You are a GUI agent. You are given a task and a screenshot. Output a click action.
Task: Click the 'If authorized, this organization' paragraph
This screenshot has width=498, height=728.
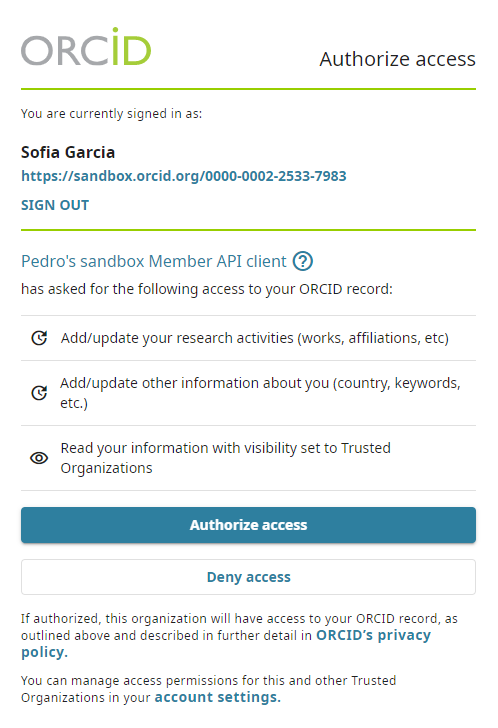pos(239,635)
